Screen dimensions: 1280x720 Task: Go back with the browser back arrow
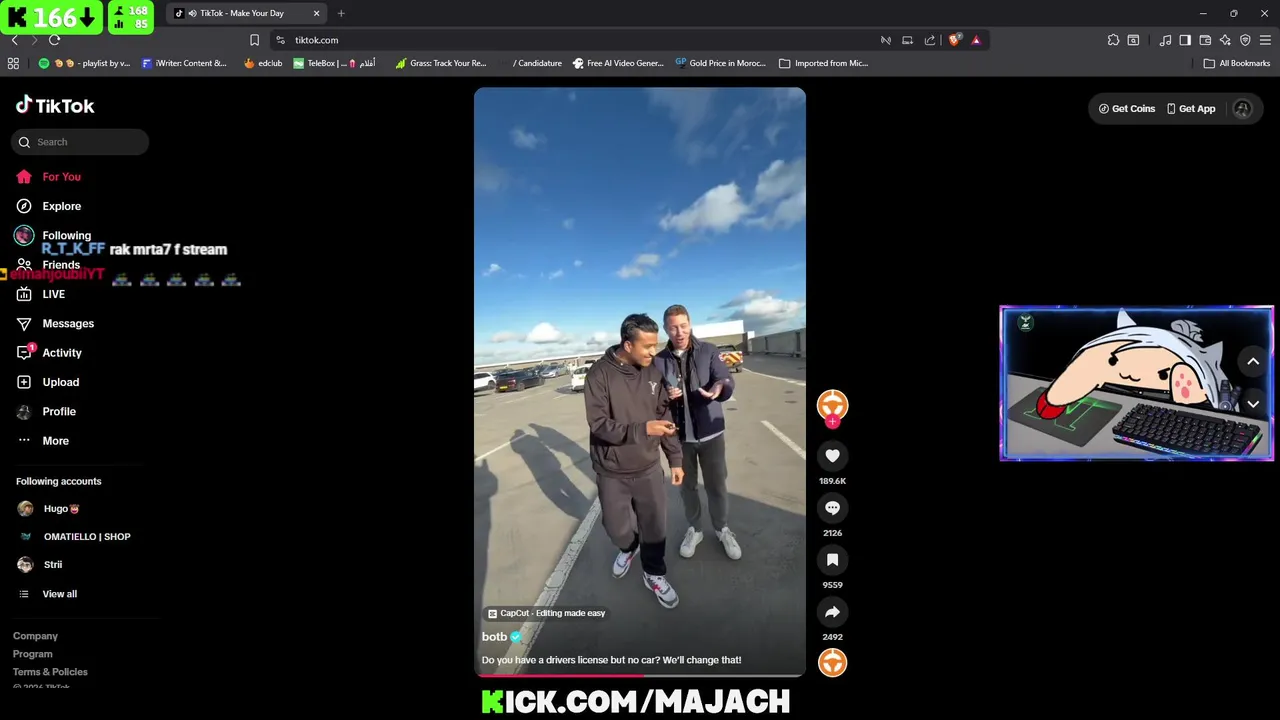(x=14, y=40)
